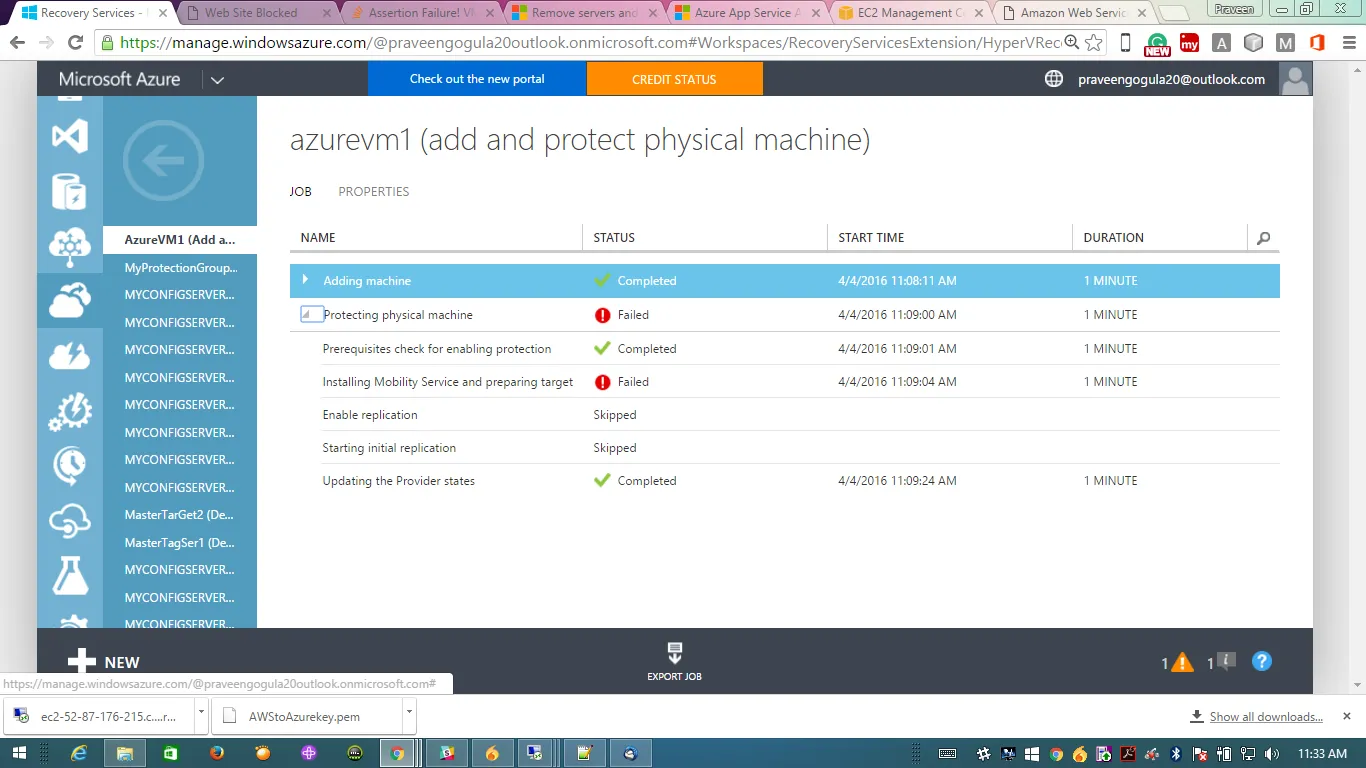
Task: Open Internet Explorer from the taskbar
Action: coord(79,753)
